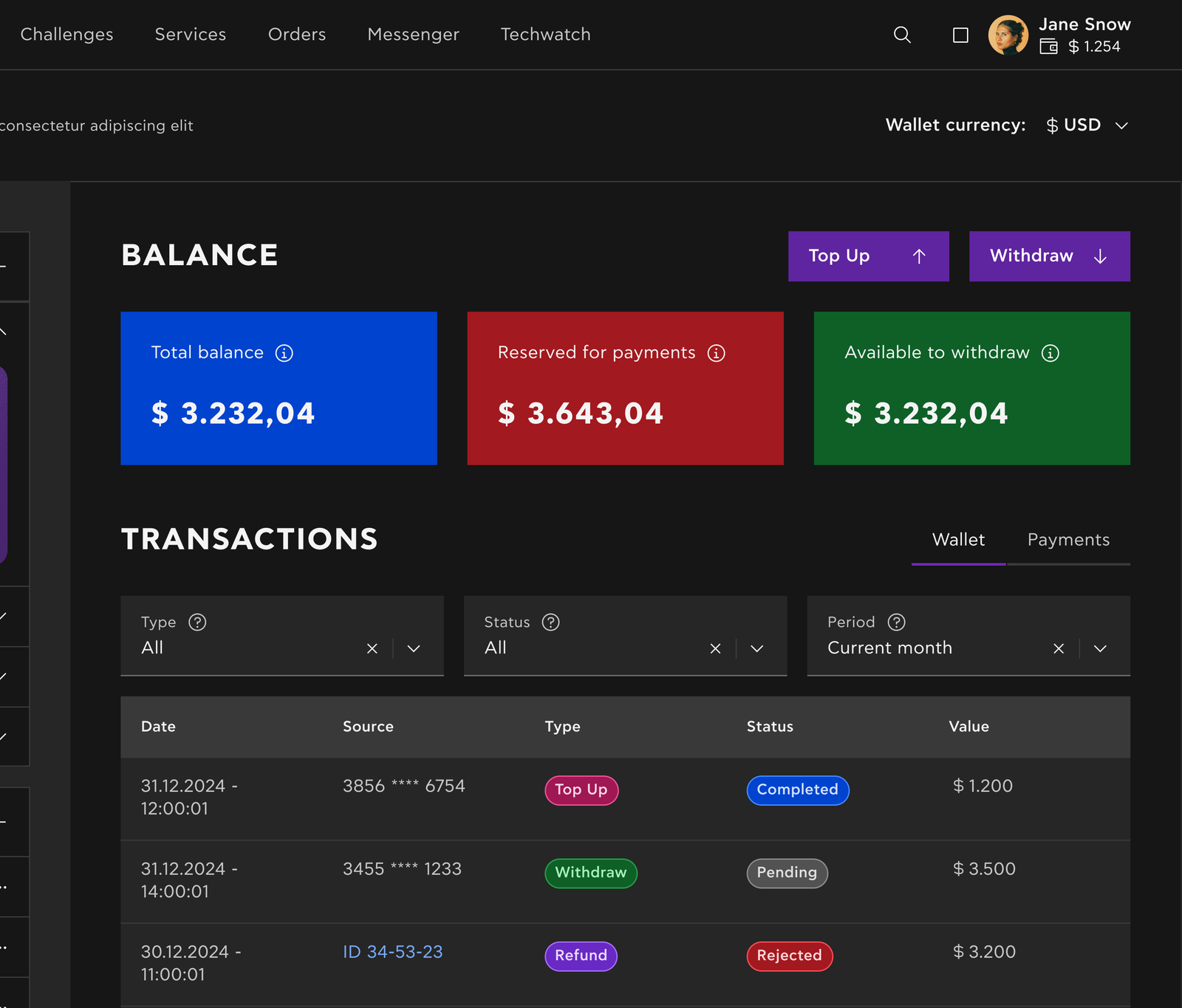Open the Techwatch menu item

pos(545,35)
